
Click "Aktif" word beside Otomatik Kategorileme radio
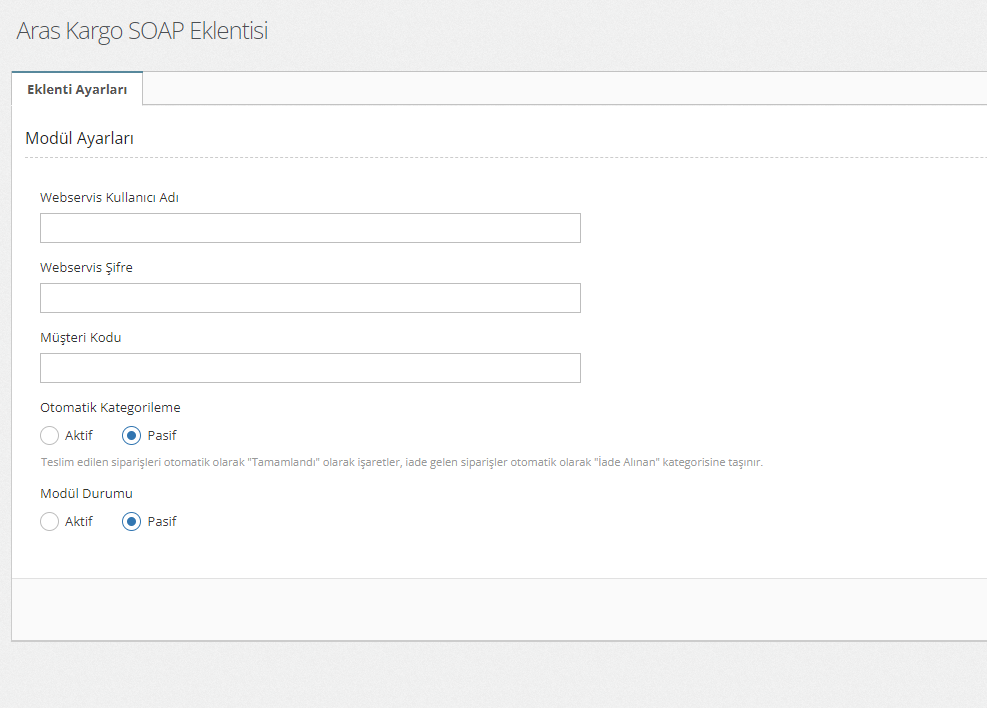pyautogui.click(x=79, y=436)
